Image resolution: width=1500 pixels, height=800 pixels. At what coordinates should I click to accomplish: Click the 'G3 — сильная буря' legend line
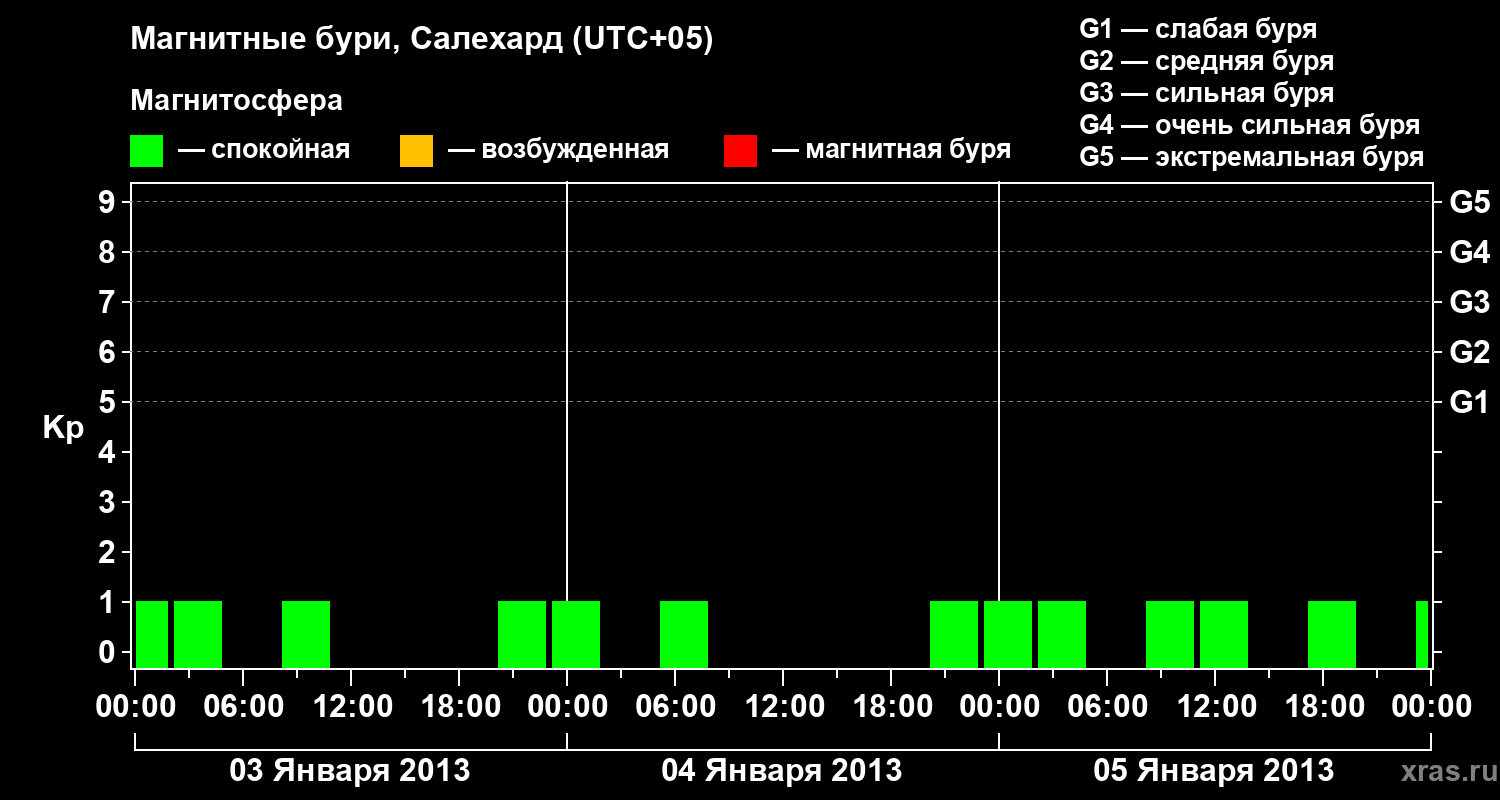[x=1206, y=93]
